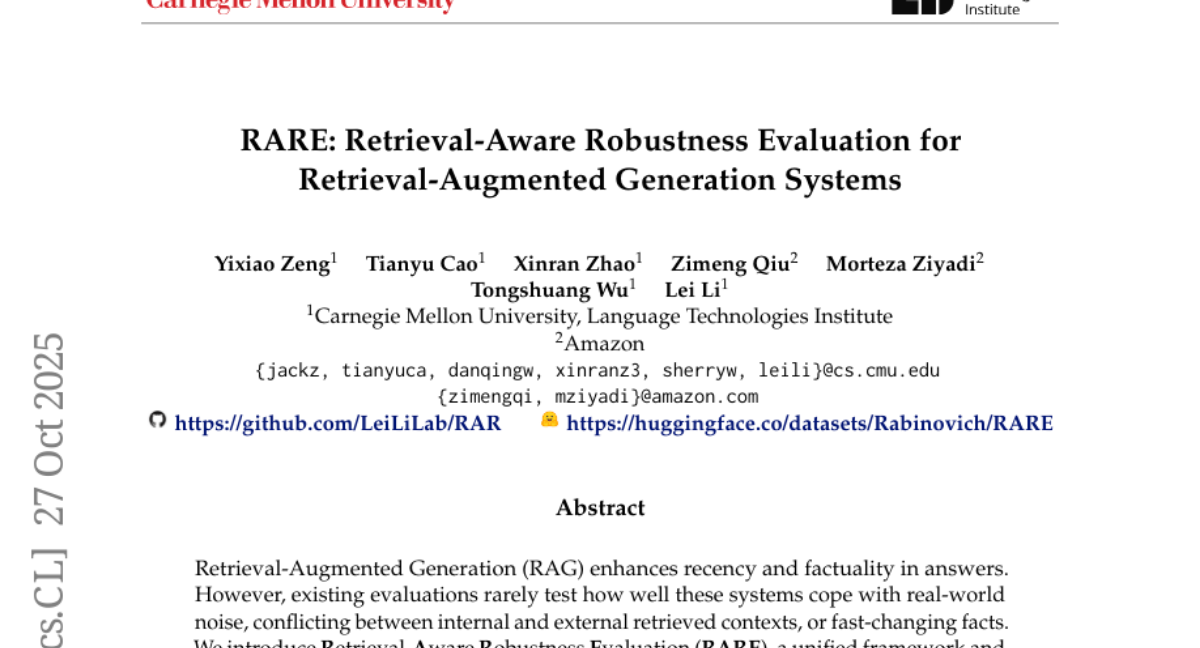Click the Hugging Face emoji icon

click(x=549, y=420)
